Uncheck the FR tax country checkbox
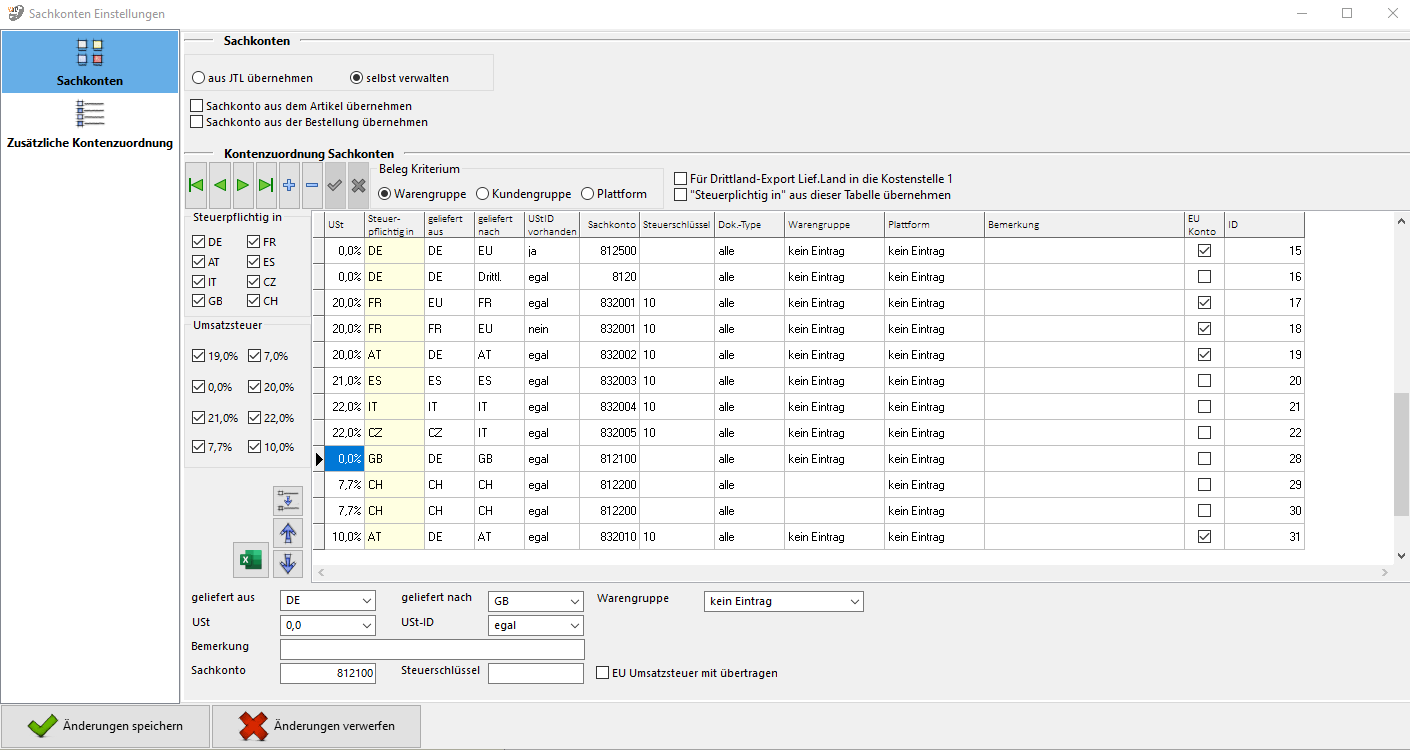This screenshot has height=750, width=1410. coord(254,242)
